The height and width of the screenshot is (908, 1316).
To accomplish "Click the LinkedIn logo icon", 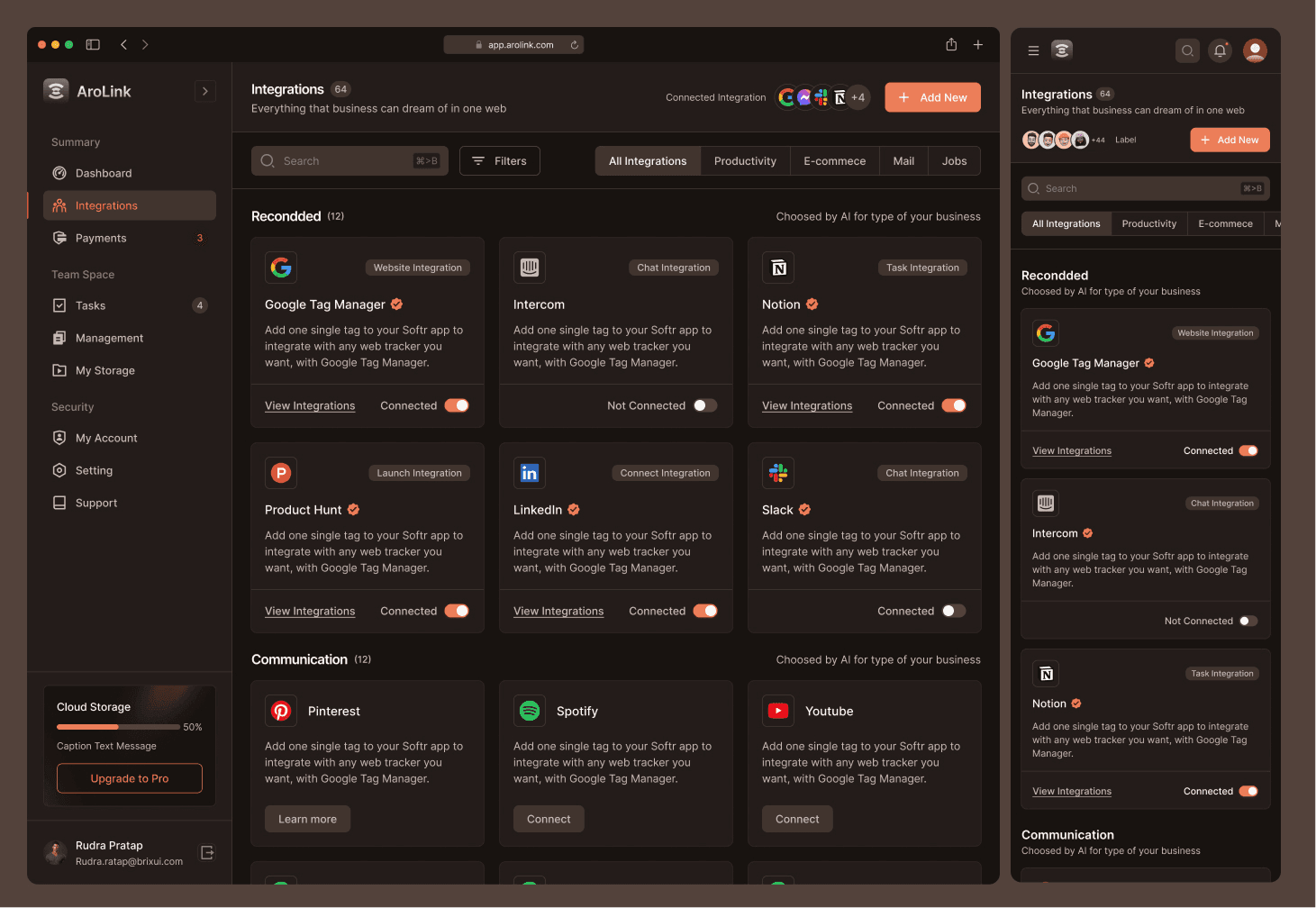I will click(x=530, y=473).
